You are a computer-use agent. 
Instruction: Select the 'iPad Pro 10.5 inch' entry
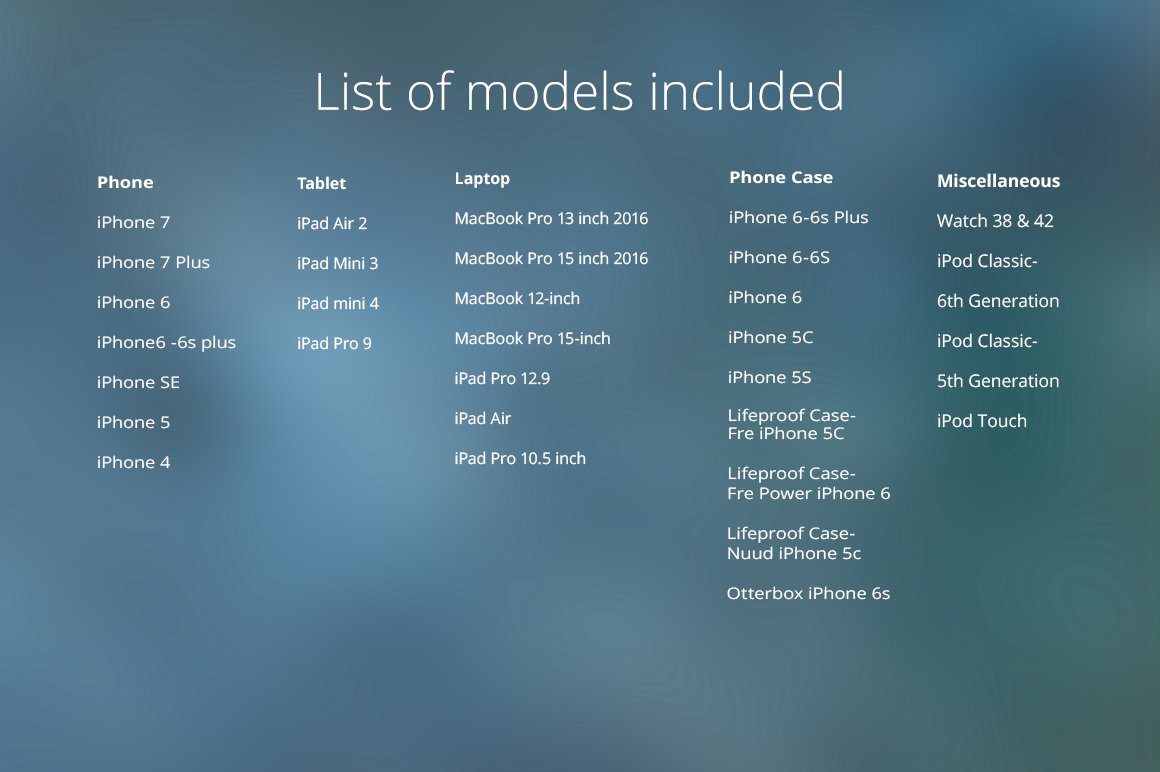pos(519,458)
